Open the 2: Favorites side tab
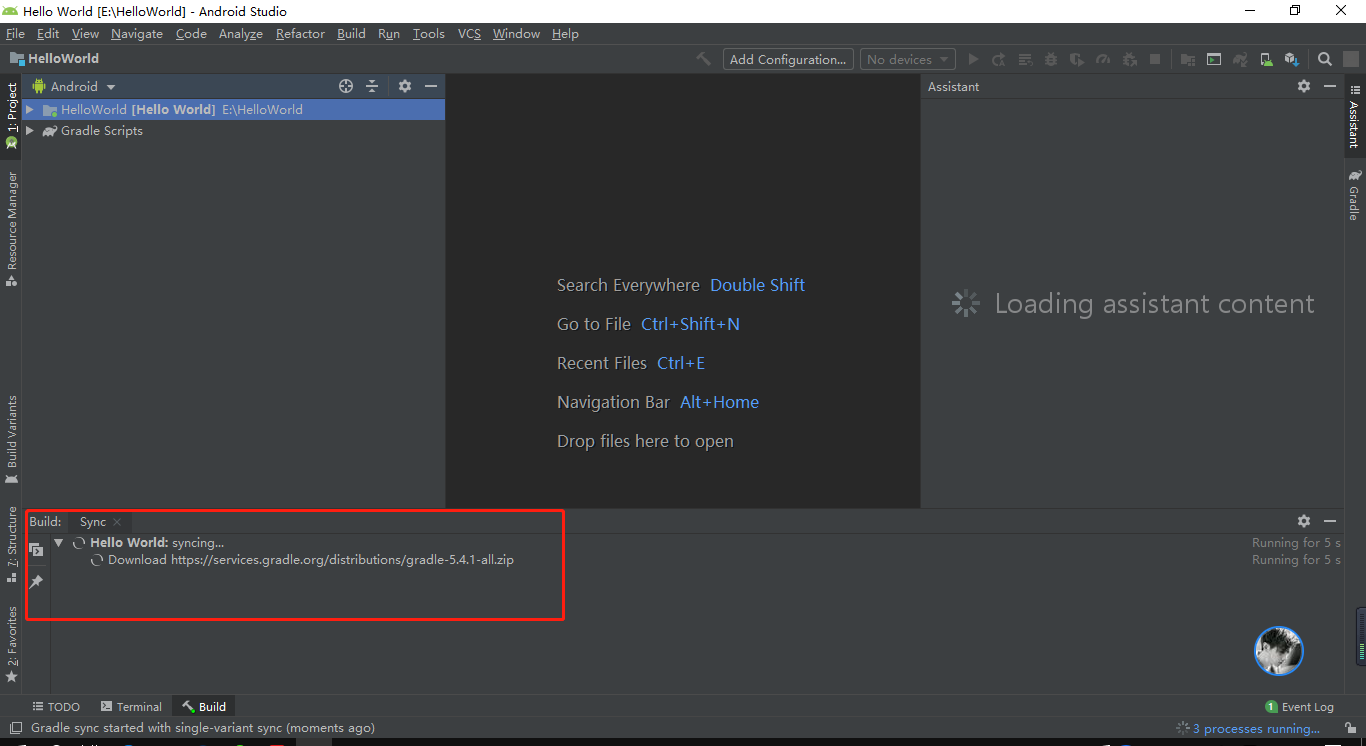The image size is (1366, 746). coord(11,644)
